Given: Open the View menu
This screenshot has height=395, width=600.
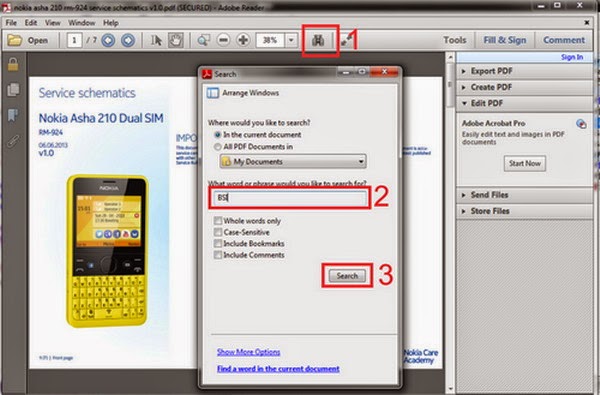Looking at the screenshot, I should click(52, 23).
